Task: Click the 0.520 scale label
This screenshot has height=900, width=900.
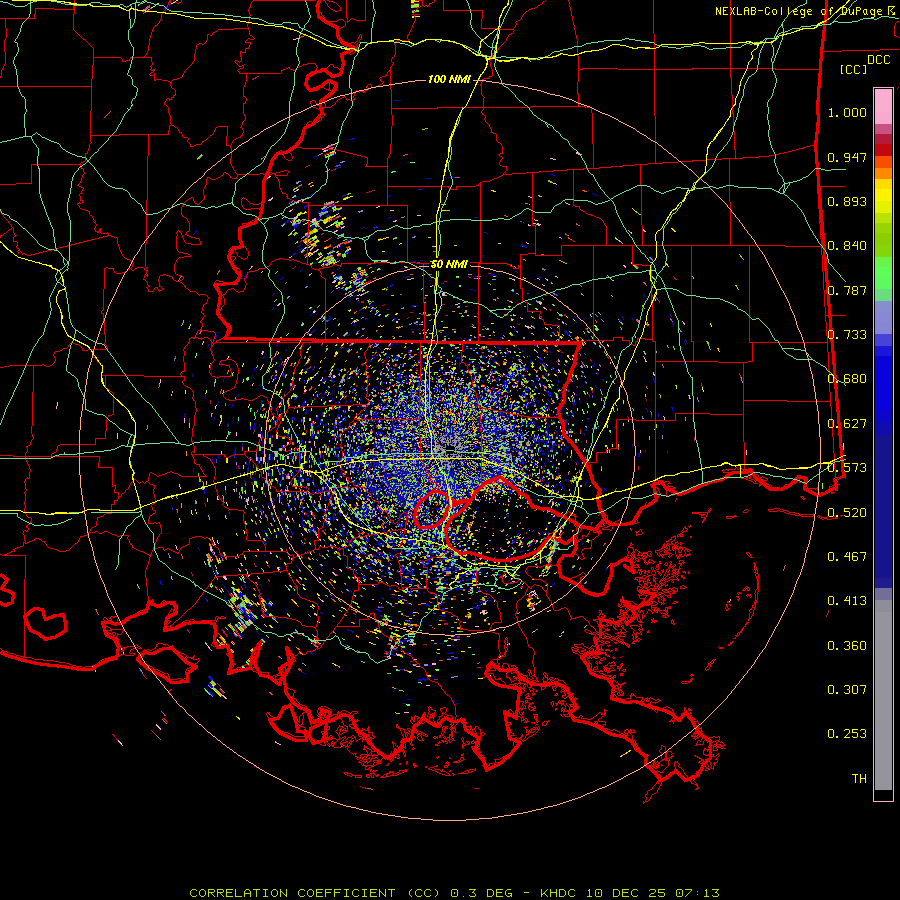Action: [x=847, y=513]
